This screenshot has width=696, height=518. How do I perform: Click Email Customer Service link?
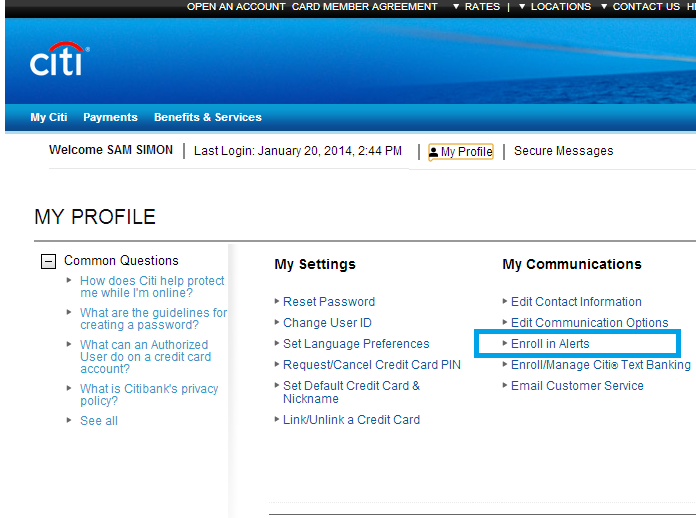[x=577, y=385]
